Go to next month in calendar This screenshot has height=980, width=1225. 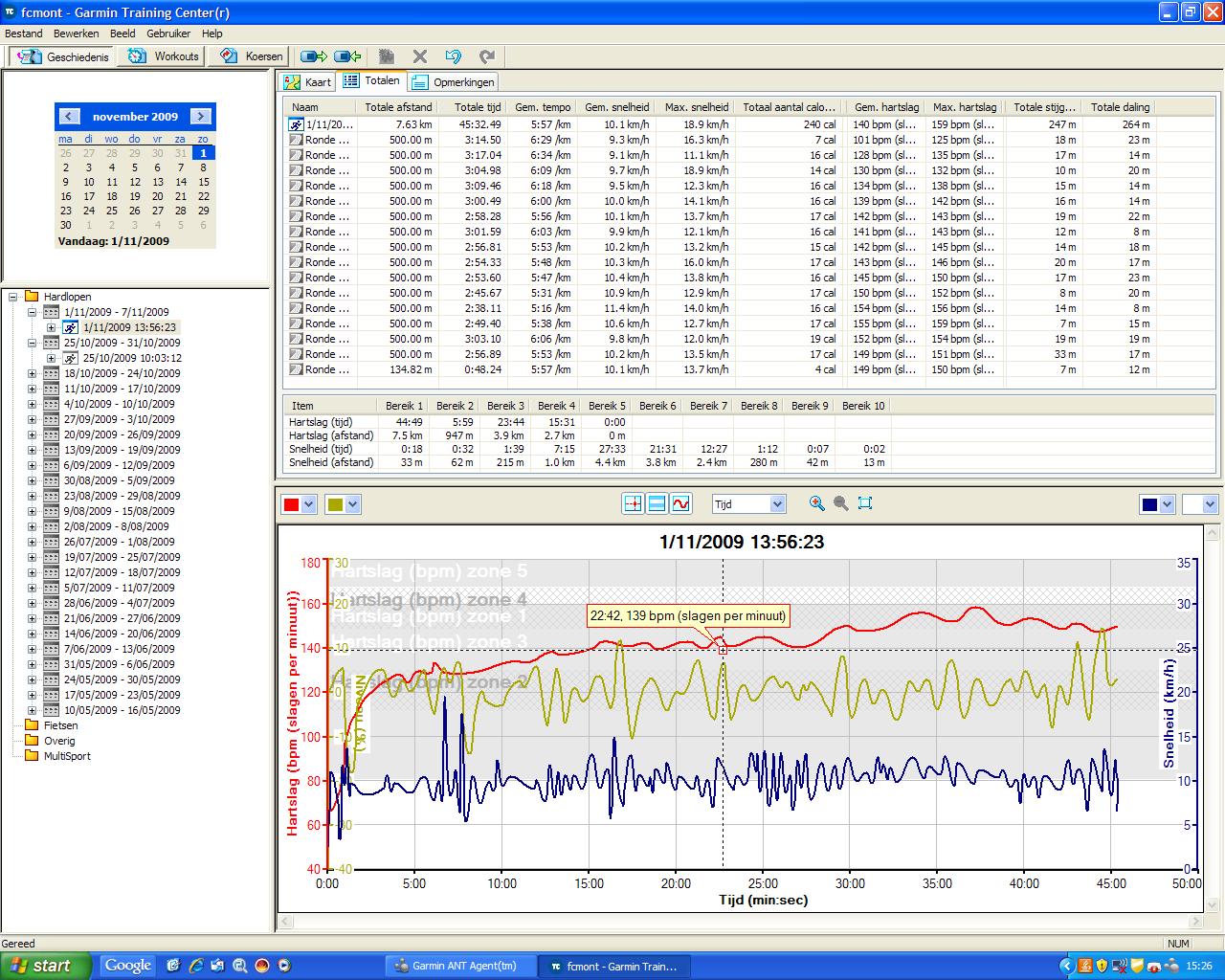(200, 116)
